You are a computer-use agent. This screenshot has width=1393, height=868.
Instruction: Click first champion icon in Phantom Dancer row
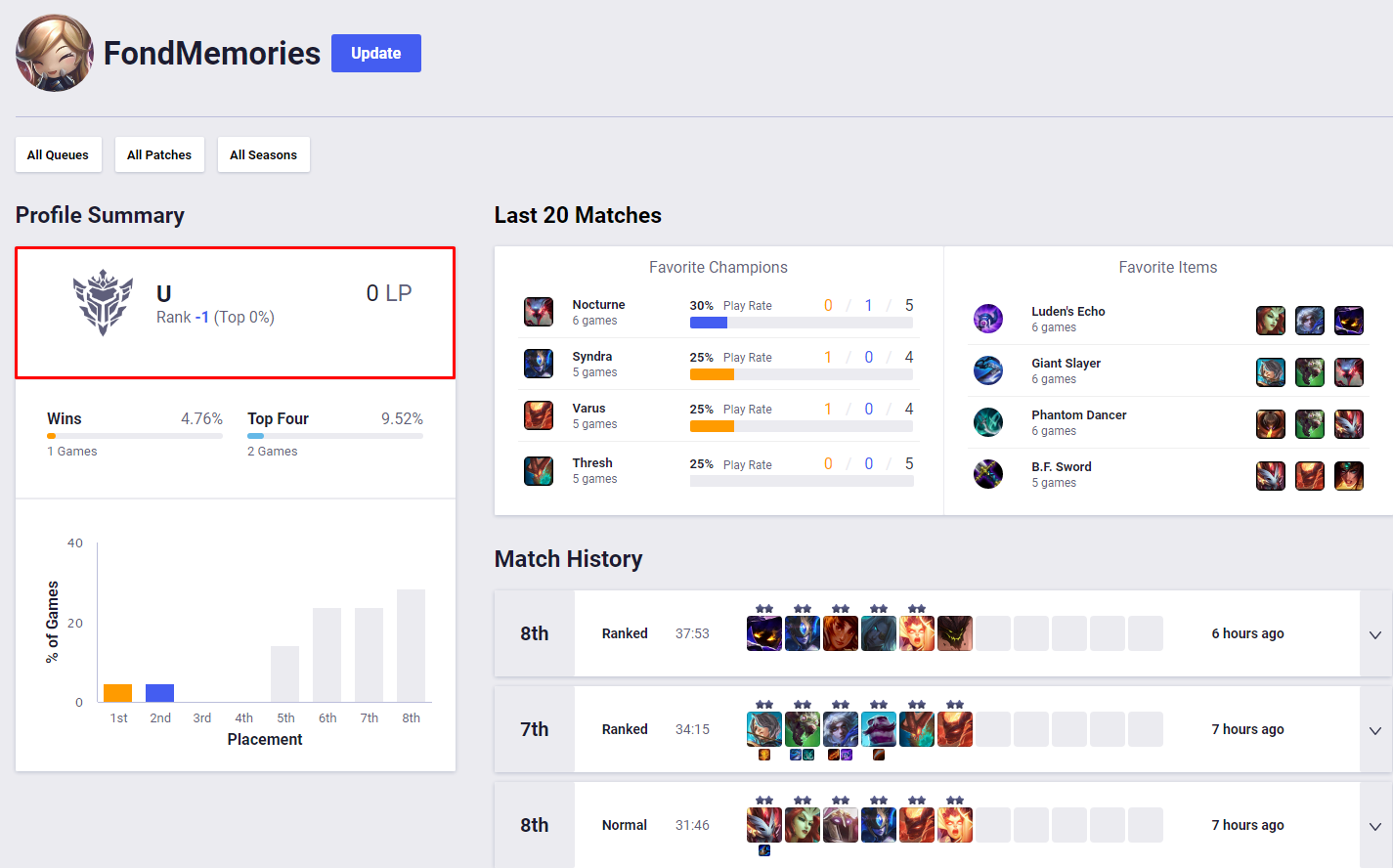pyautogui.click(x=1271, y=424)
